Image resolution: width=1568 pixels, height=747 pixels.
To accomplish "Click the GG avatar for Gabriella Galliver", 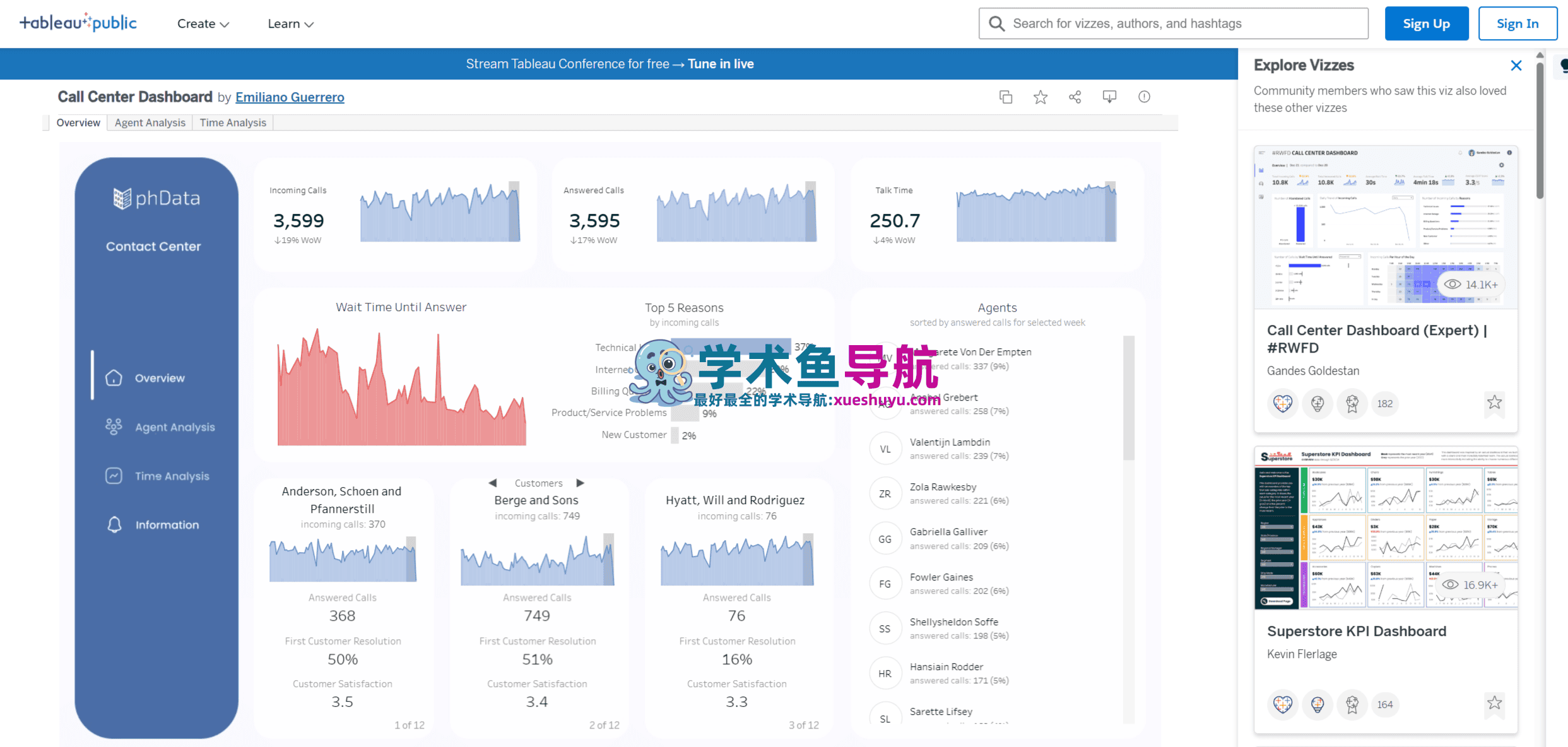I will [x=885, y=539].
